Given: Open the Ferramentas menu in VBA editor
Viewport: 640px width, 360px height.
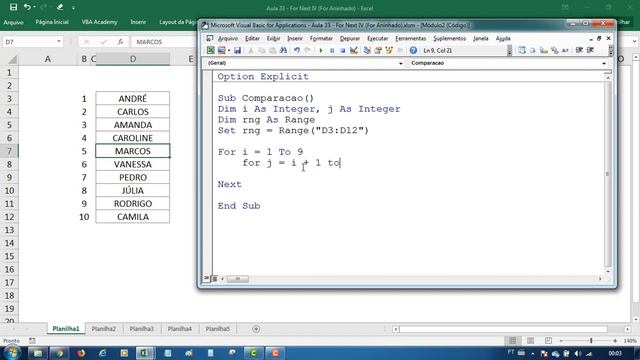Looking at the screenshot, I should tap(411, 38).
